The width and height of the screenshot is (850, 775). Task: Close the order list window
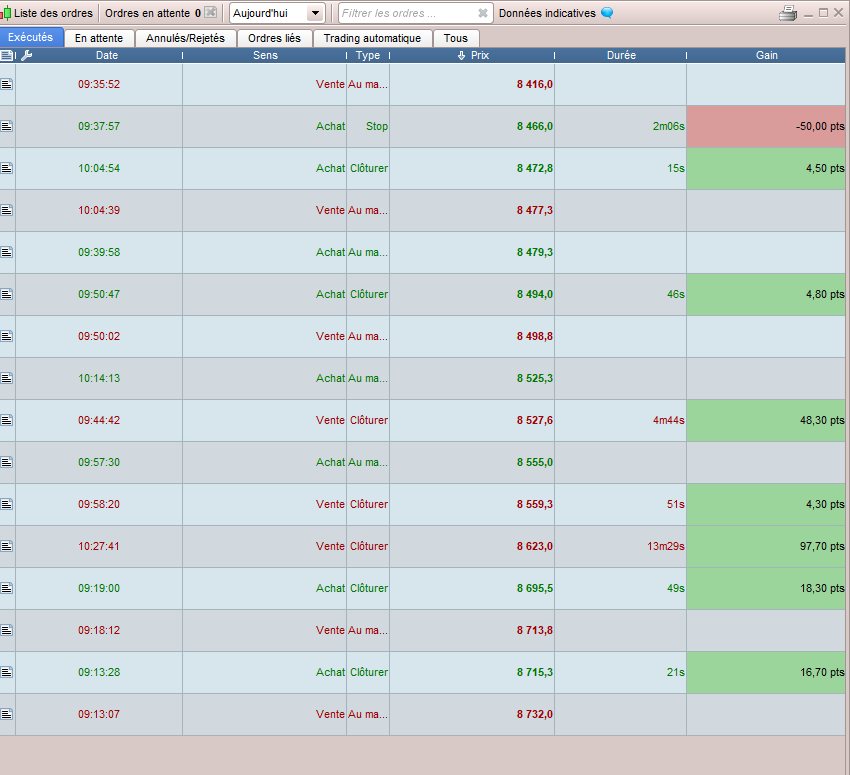[x=839, y=13]
